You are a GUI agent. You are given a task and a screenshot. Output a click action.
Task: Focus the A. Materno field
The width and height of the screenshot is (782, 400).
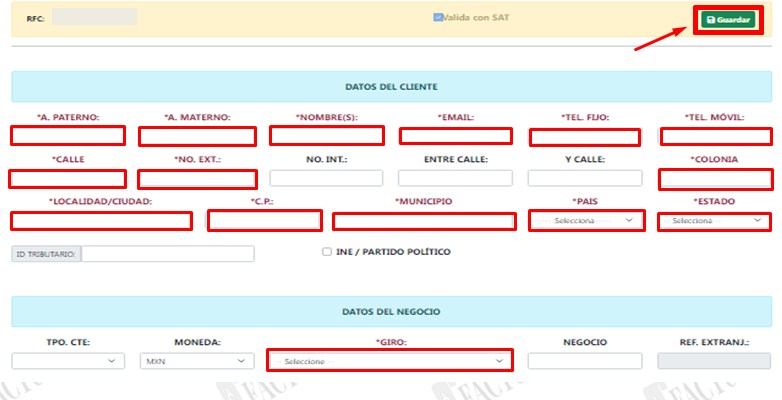pyautogui.click(x=197, y=136)
